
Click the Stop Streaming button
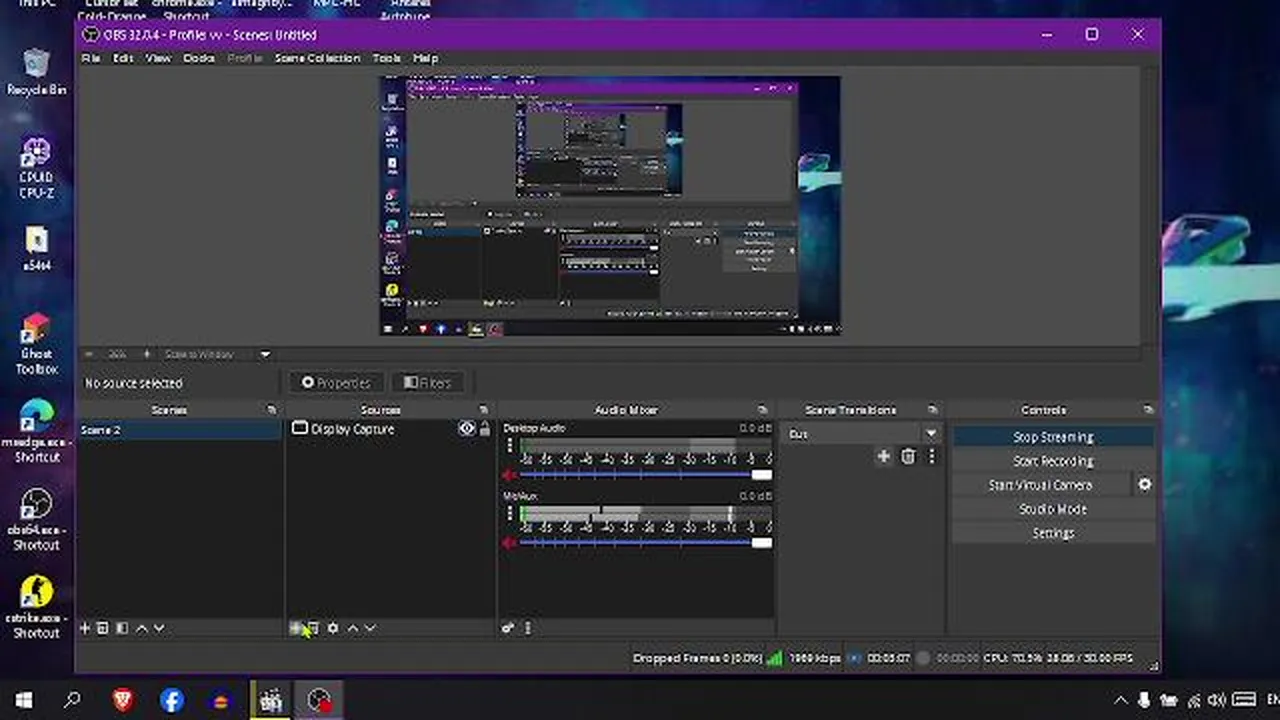[1053, 437]
